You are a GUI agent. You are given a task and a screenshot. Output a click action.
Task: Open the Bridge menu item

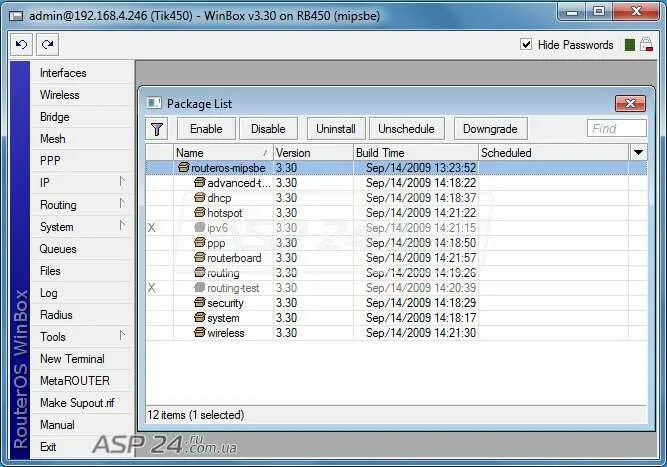83,117
